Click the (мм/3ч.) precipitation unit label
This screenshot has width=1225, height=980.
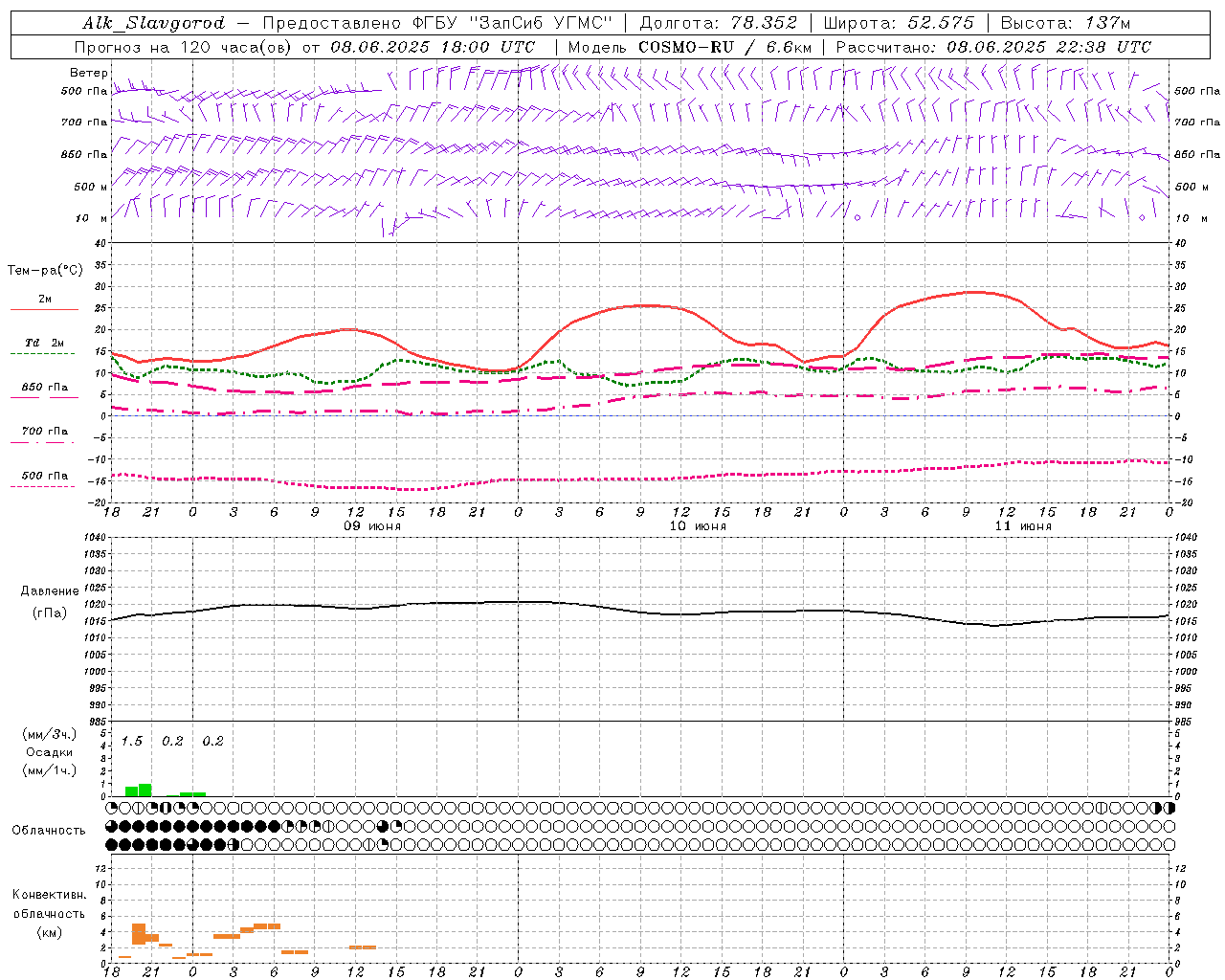coord(50,734)
